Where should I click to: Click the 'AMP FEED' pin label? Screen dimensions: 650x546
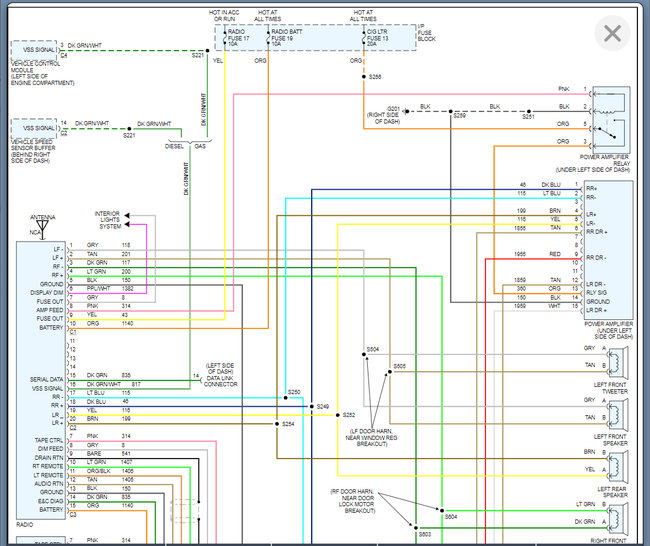[x=50, y=310]
